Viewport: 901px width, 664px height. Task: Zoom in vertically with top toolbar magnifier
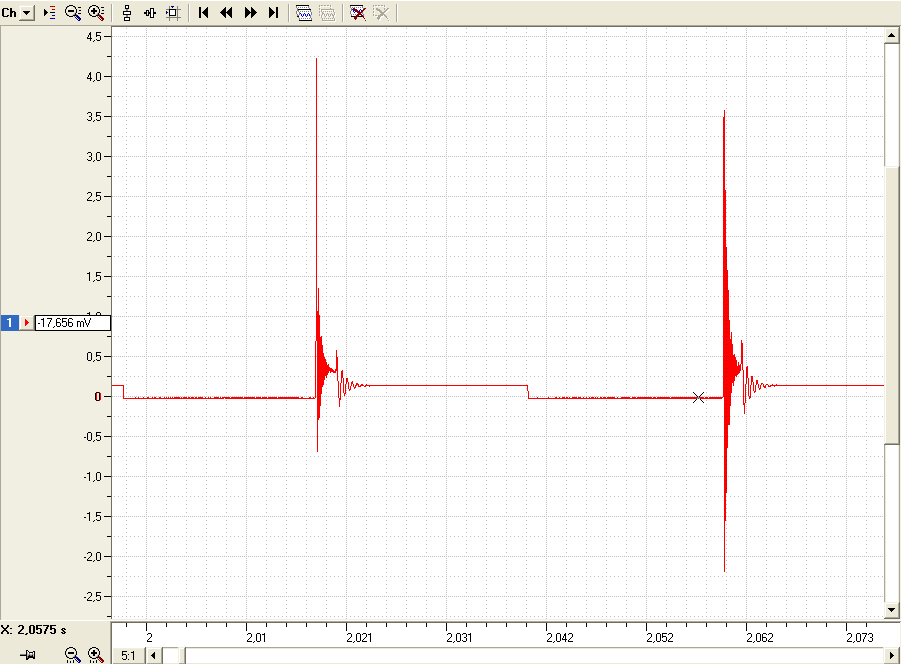[96, 13]
